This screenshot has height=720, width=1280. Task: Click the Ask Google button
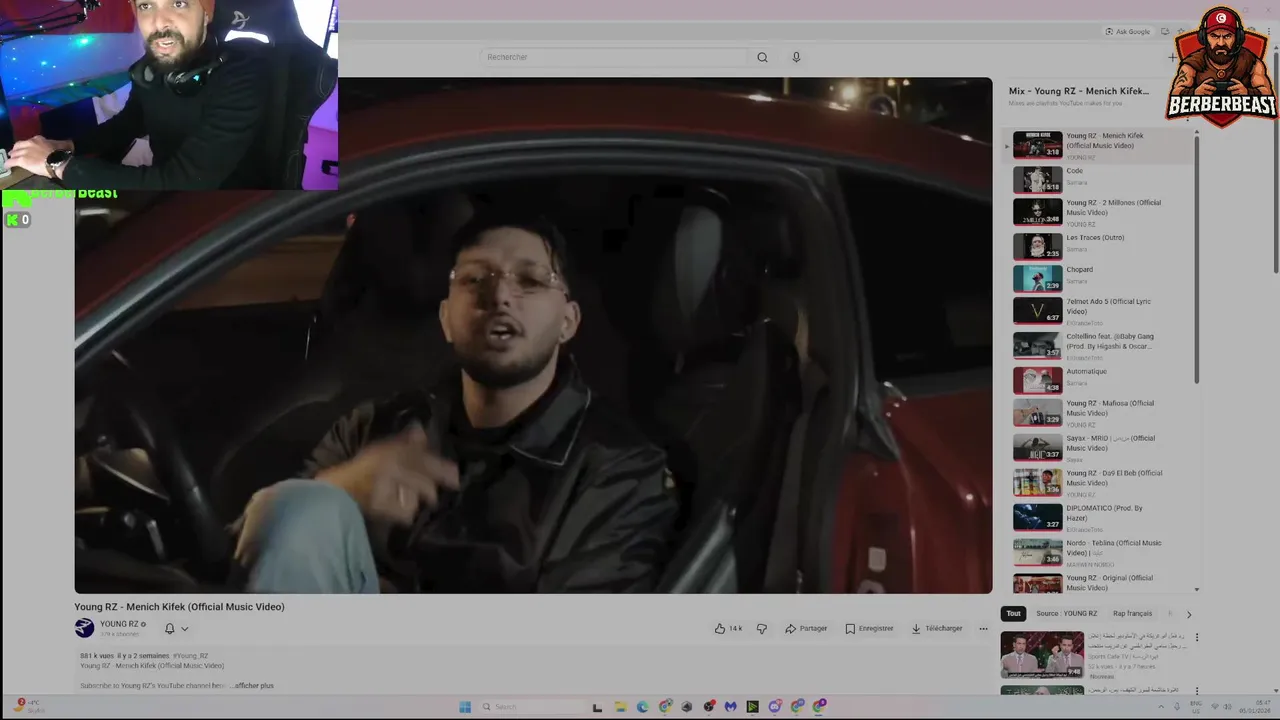pyautogui.click(x=1128, y=32)
